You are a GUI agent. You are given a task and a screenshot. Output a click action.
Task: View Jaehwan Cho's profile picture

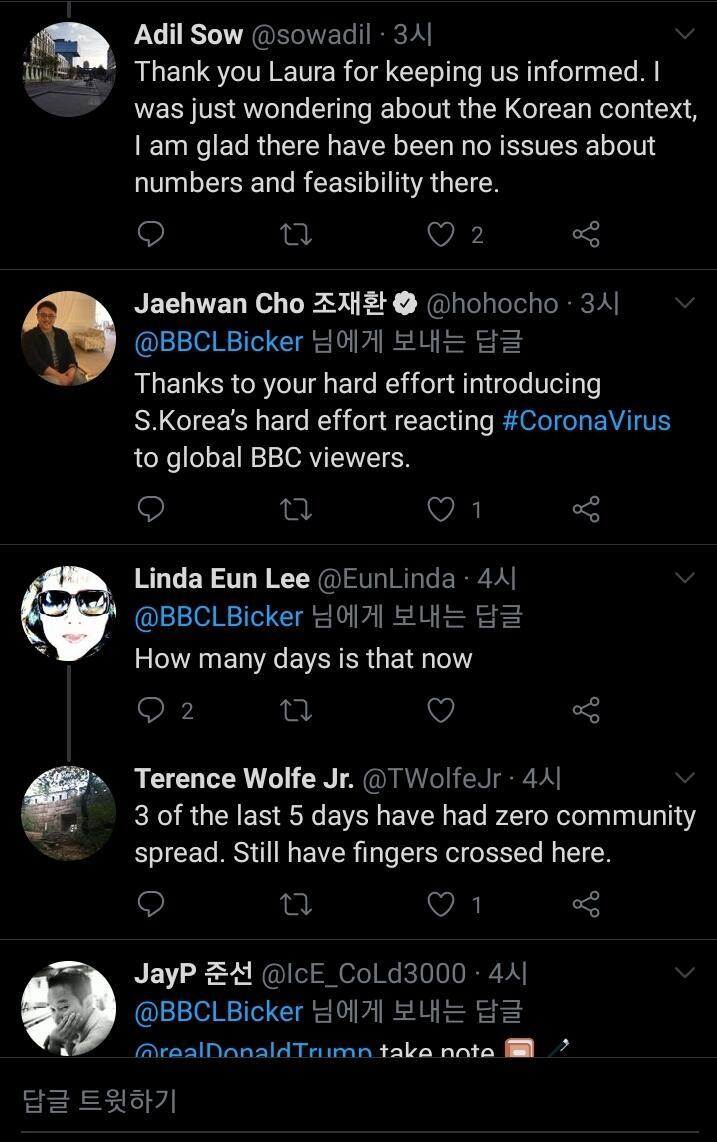69,338
